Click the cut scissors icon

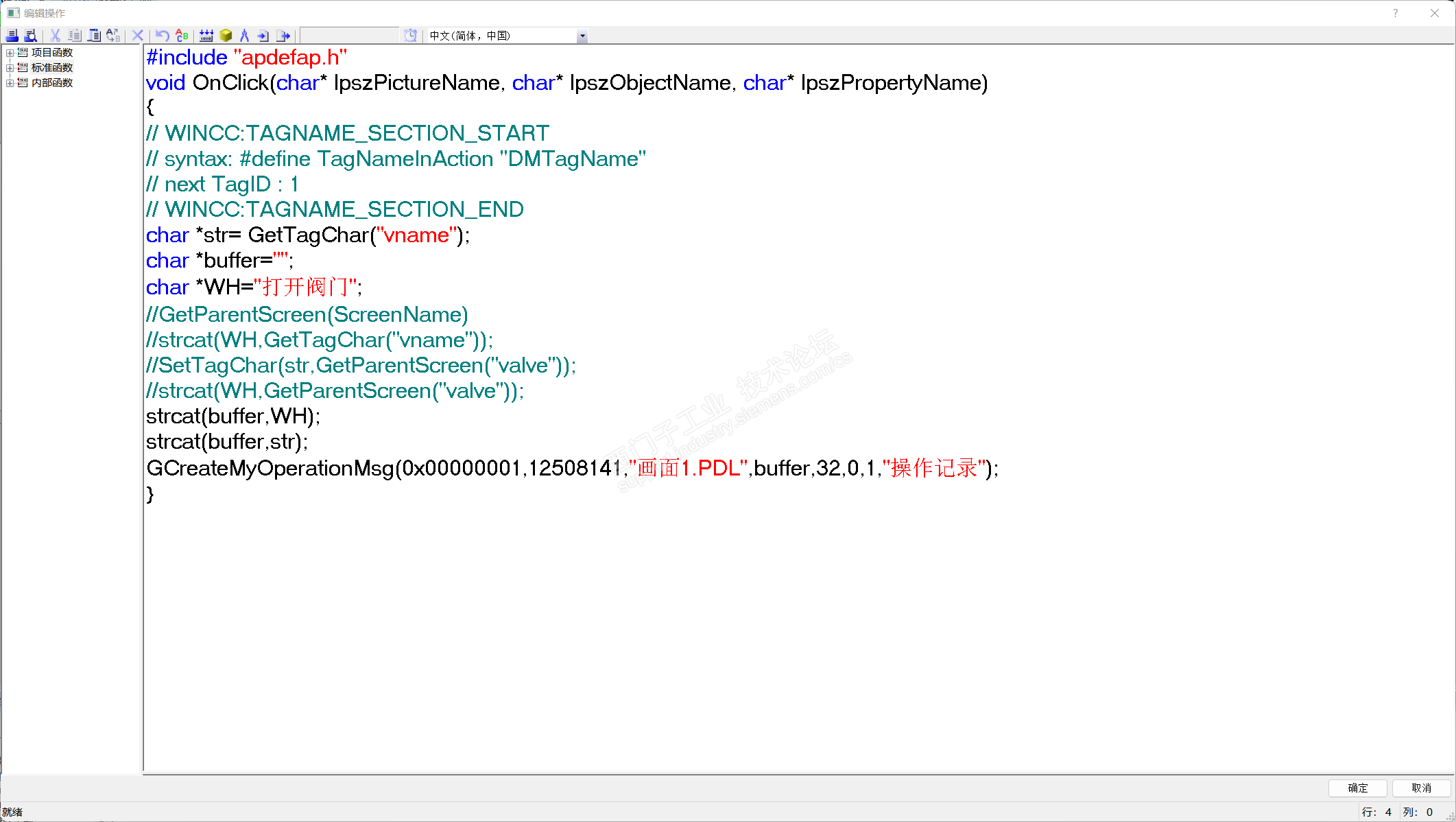(56, 36)
